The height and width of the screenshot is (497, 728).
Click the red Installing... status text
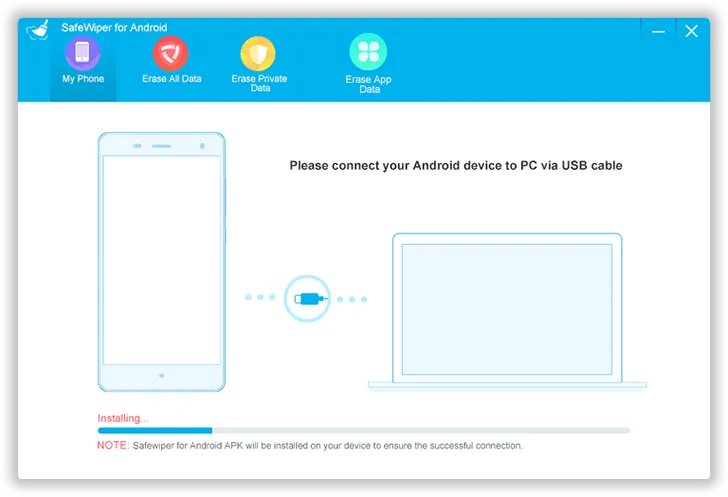pyautogui.click(x=122, y=418)
